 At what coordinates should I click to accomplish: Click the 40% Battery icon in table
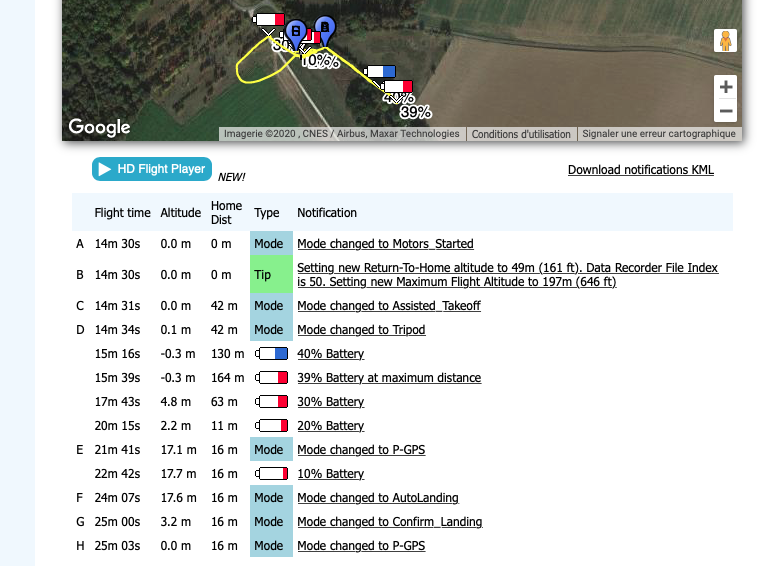point(271,354)
